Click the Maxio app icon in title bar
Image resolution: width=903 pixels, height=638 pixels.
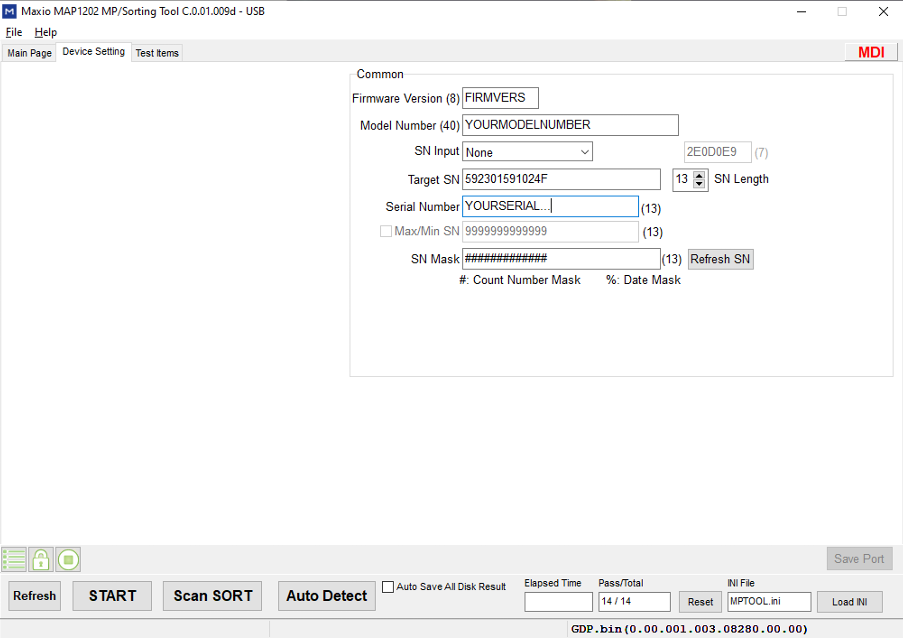9,11
